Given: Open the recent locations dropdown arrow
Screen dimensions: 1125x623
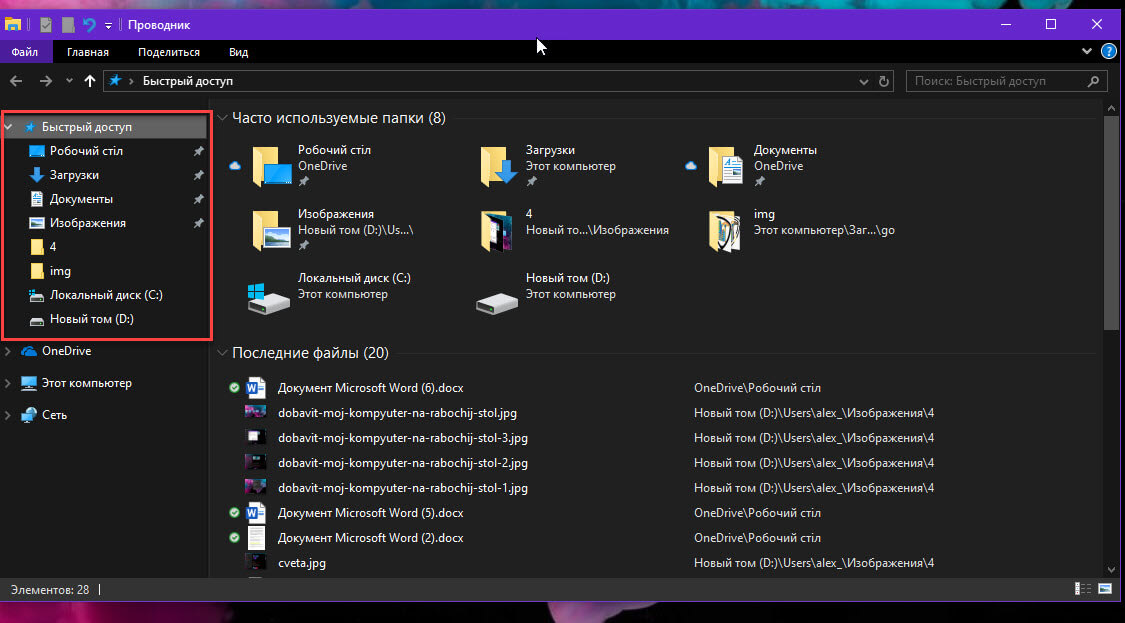Looking at the screenshot, I should click(x=69, y=81).
